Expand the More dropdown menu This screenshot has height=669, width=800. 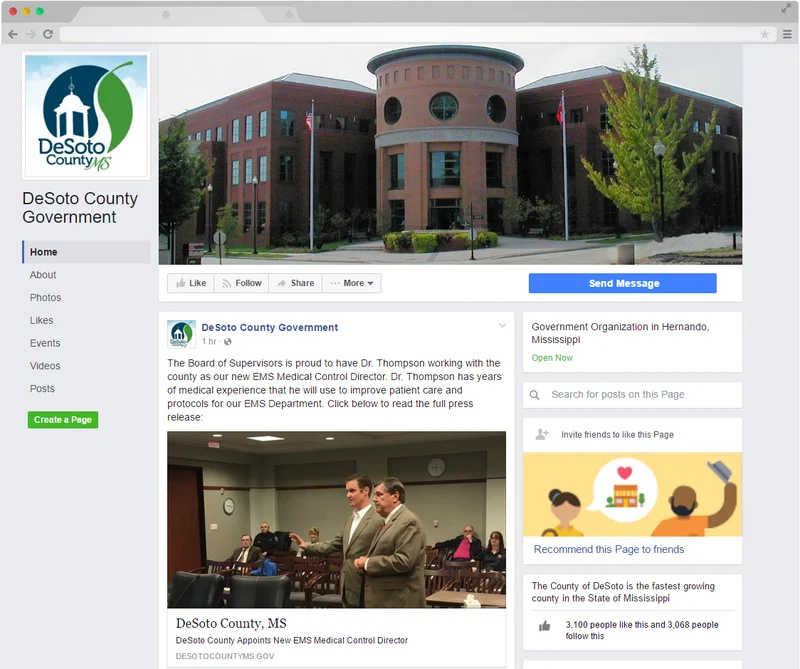[x=352, y=283]
